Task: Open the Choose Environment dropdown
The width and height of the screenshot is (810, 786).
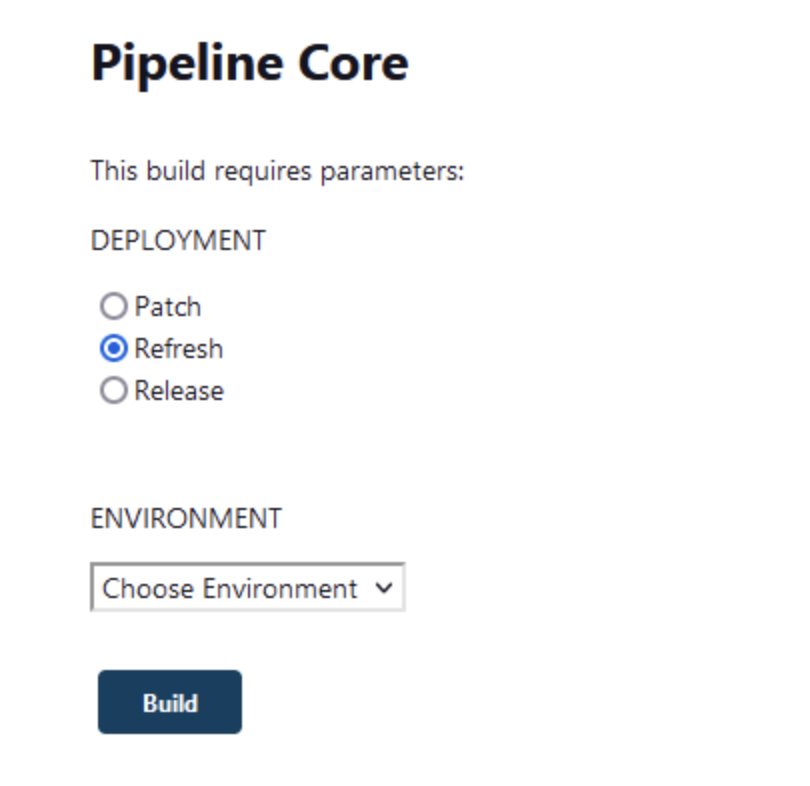Action: click(x=248, y=587)
